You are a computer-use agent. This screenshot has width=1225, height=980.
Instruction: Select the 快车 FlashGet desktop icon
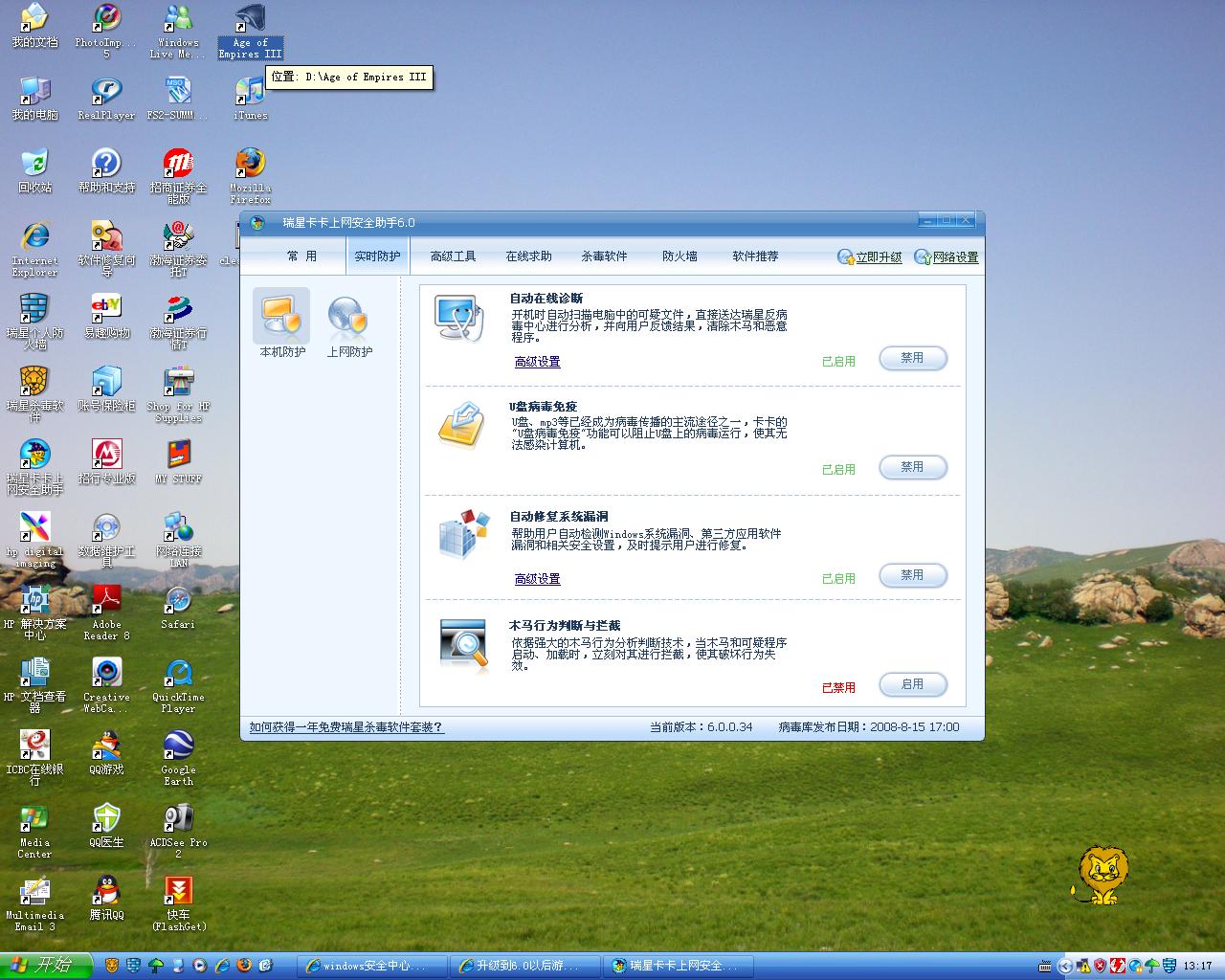(x=178, y=903)
